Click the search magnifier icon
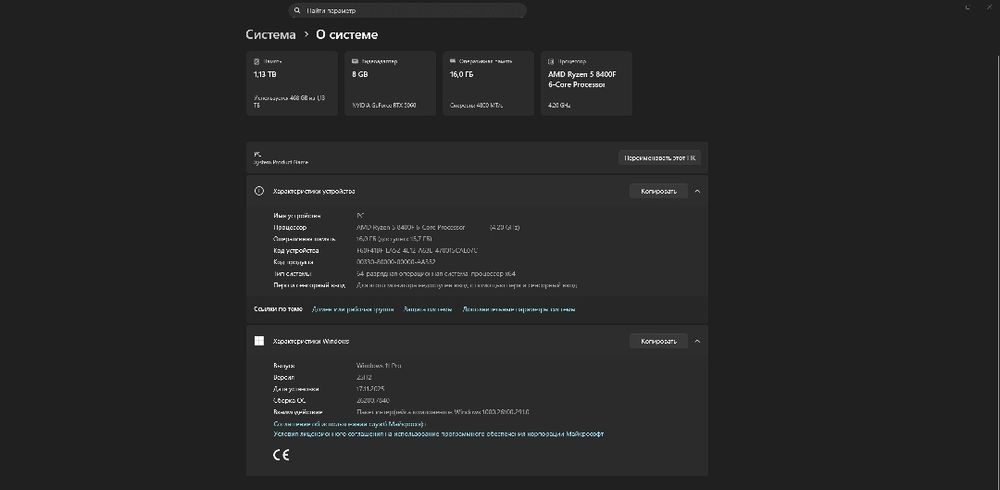The width and height of the screenshot is (1000, 490). point(297,11)
